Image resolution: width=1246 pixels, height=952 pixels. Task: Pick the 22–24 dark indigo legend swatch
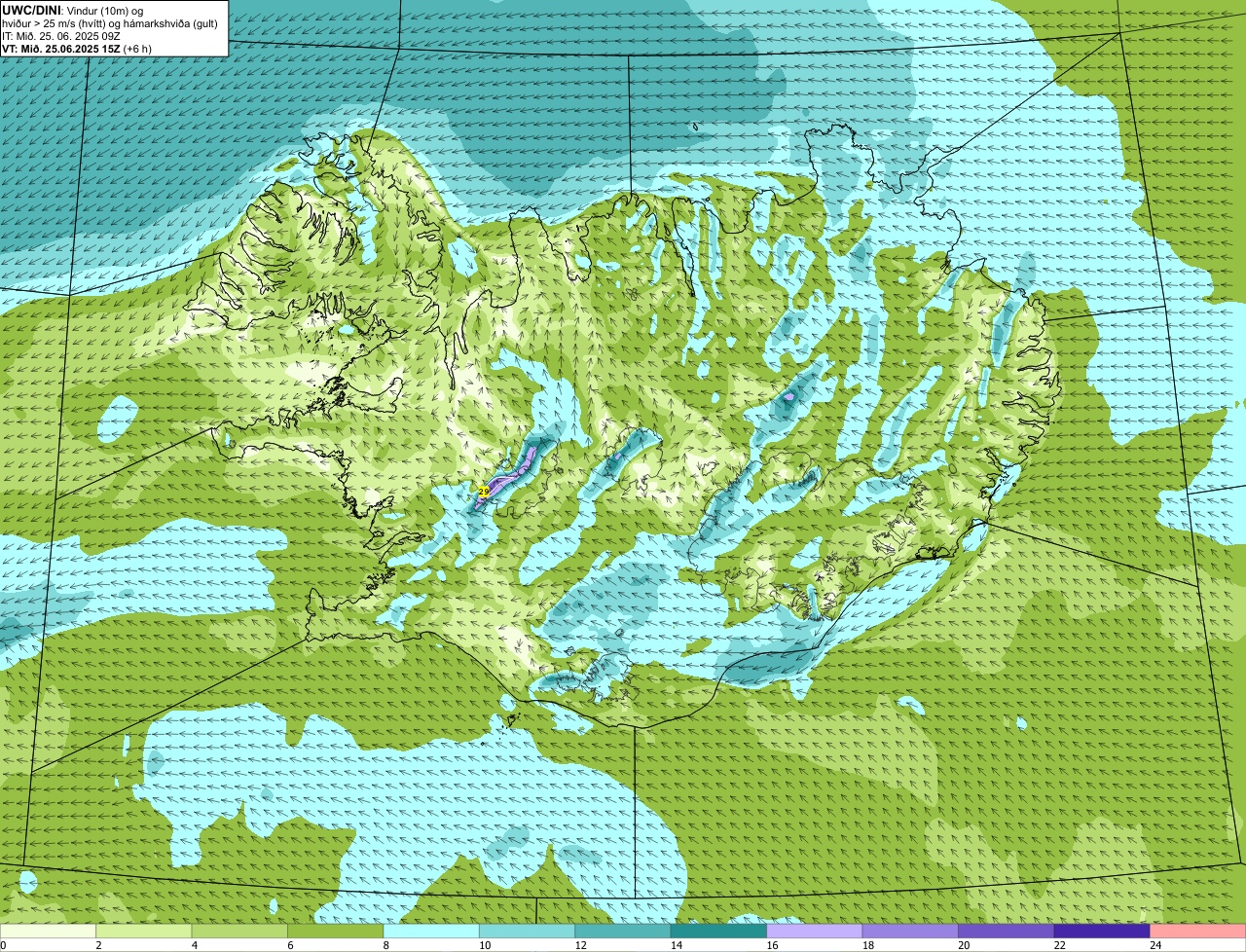[x=1102, y=932]
